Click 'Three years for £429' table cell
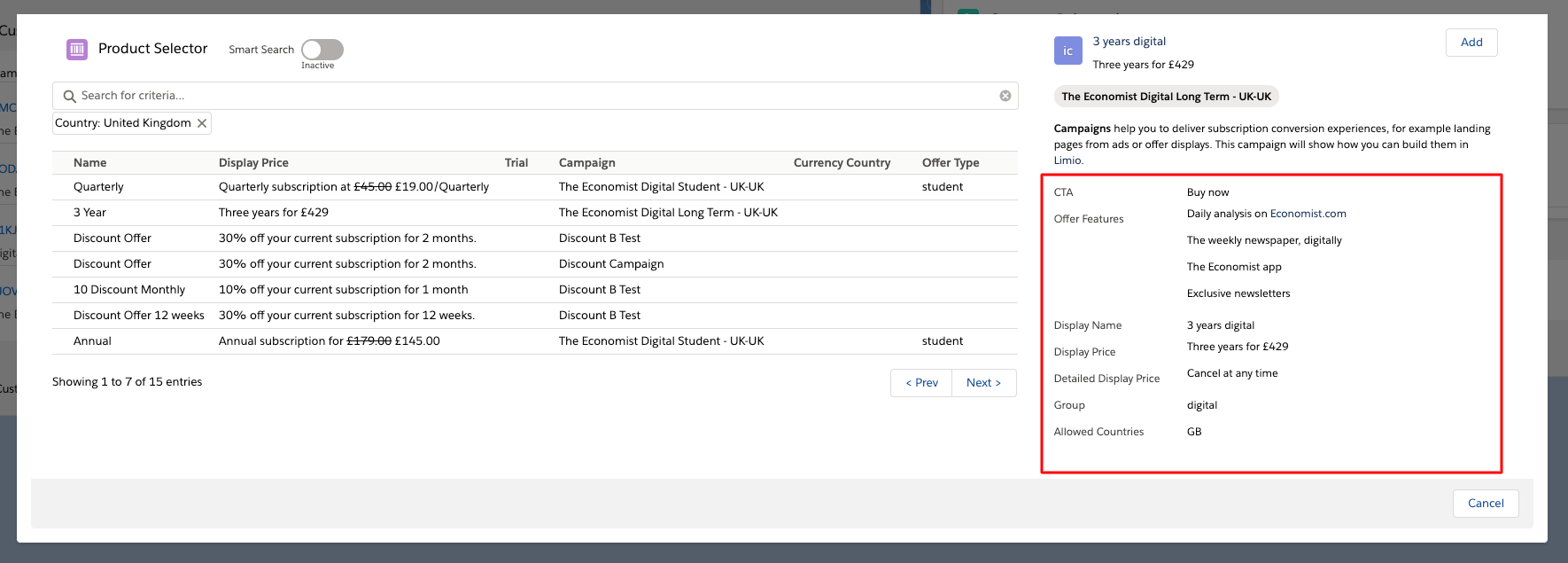 pos(274,213)
